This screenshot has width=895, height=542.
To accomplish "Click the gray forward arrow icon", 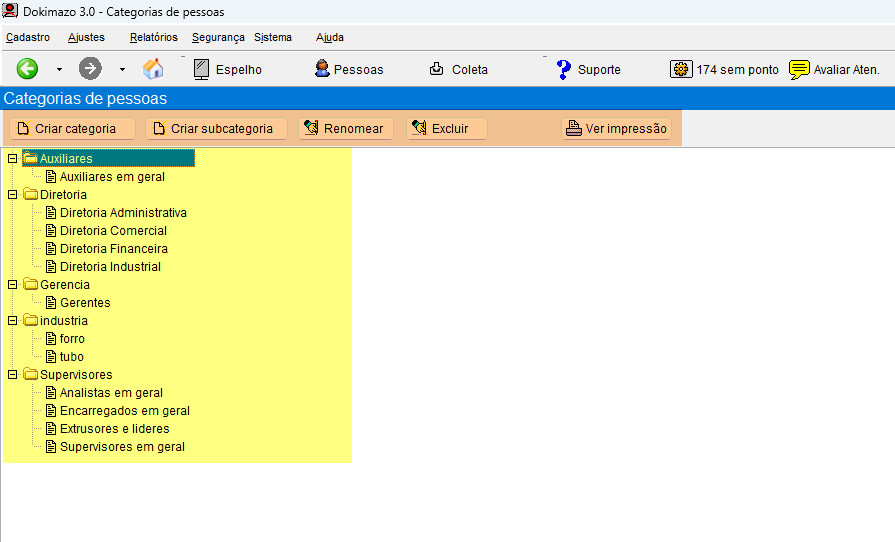I will [x=90, y=69].
